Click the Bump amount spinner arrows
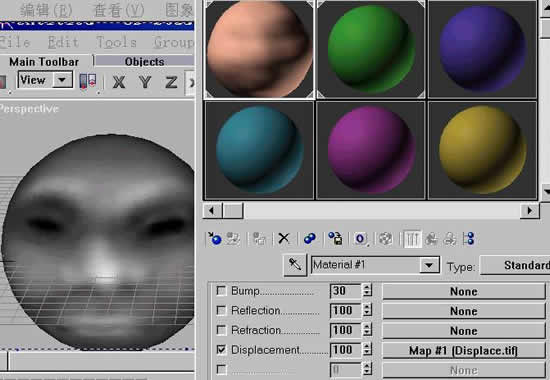The width and height of the screenshot is (550, 380). click(x=367, y=291)
